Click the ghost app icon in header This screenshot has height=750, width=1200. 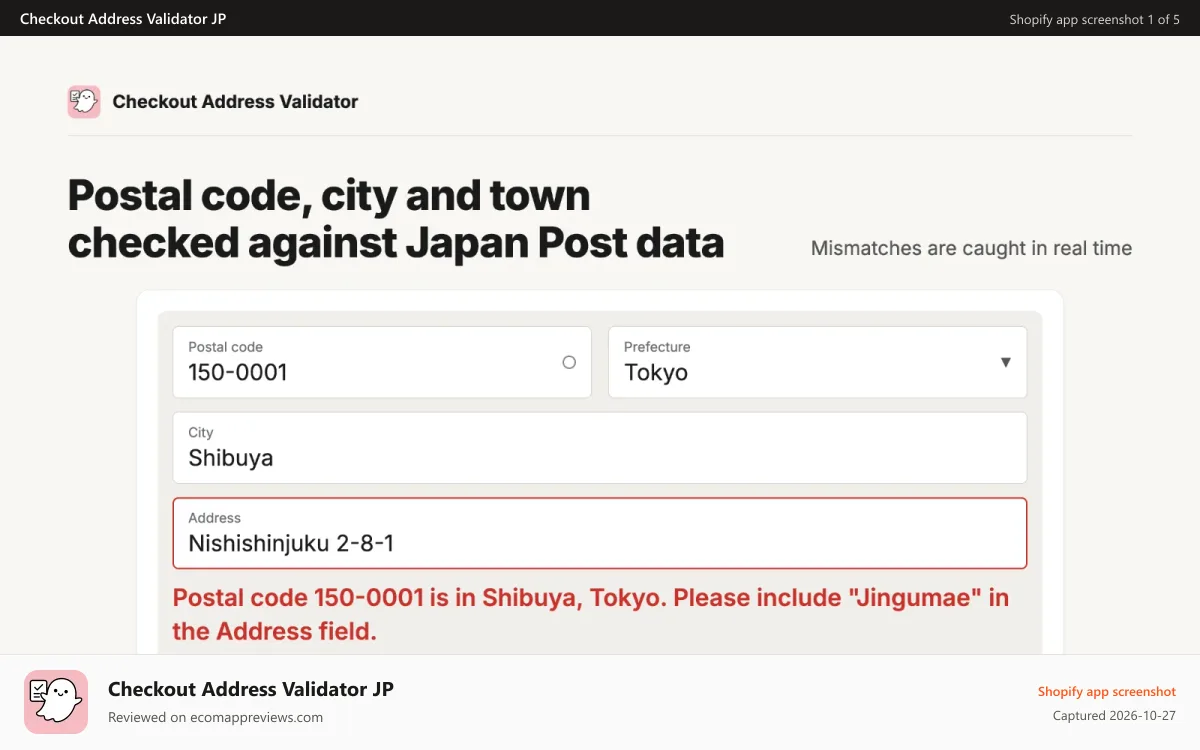point(84,102)
